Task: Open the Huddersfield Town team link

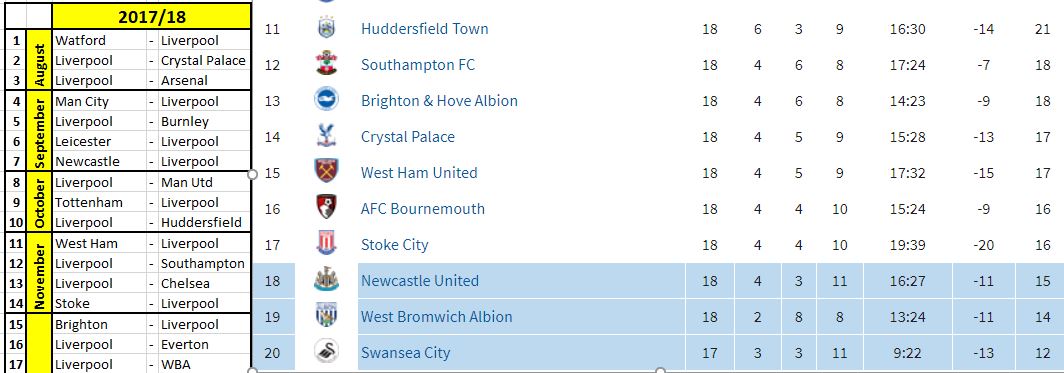Action: [x=424, y=28]
